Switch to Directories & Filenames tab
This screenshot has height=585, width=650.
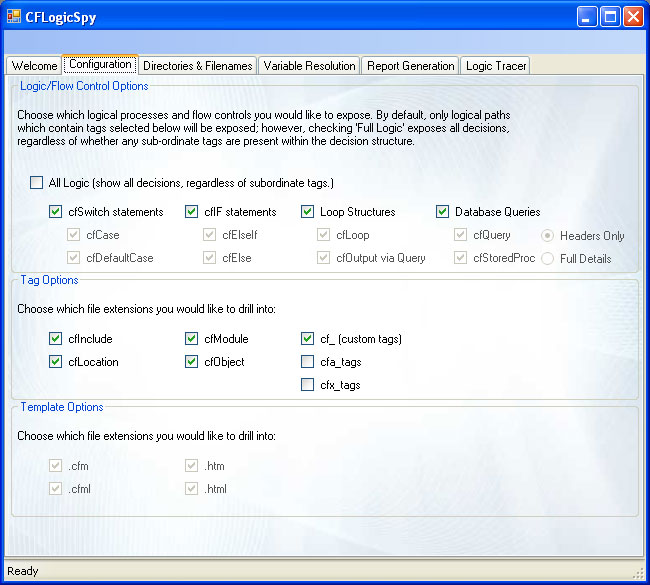click(197, 66)
